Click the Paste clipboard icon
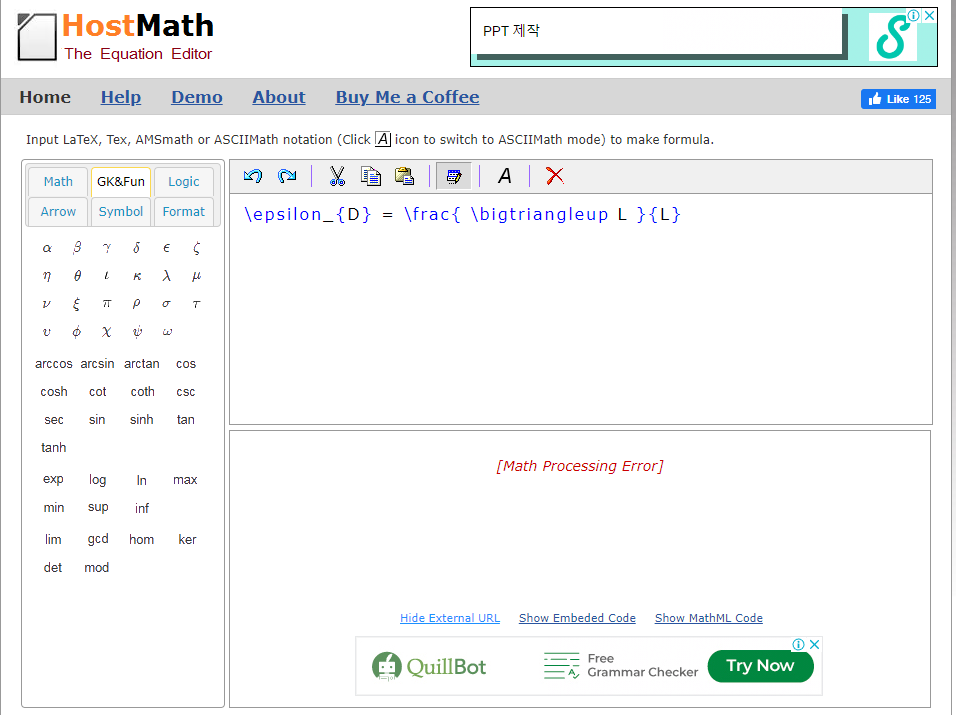 coord(404,176)
